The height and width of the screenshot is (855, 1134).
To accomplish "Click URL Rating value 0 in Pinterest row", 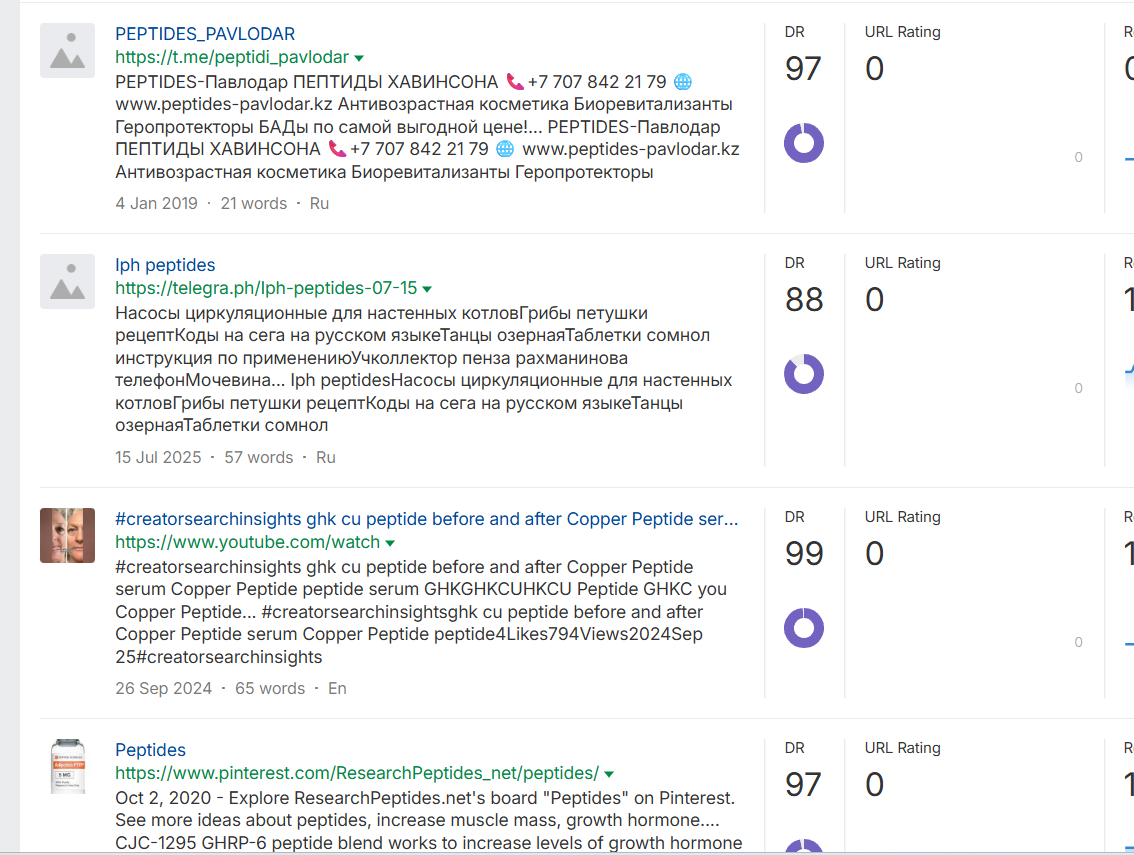I will tap(874, 784).
